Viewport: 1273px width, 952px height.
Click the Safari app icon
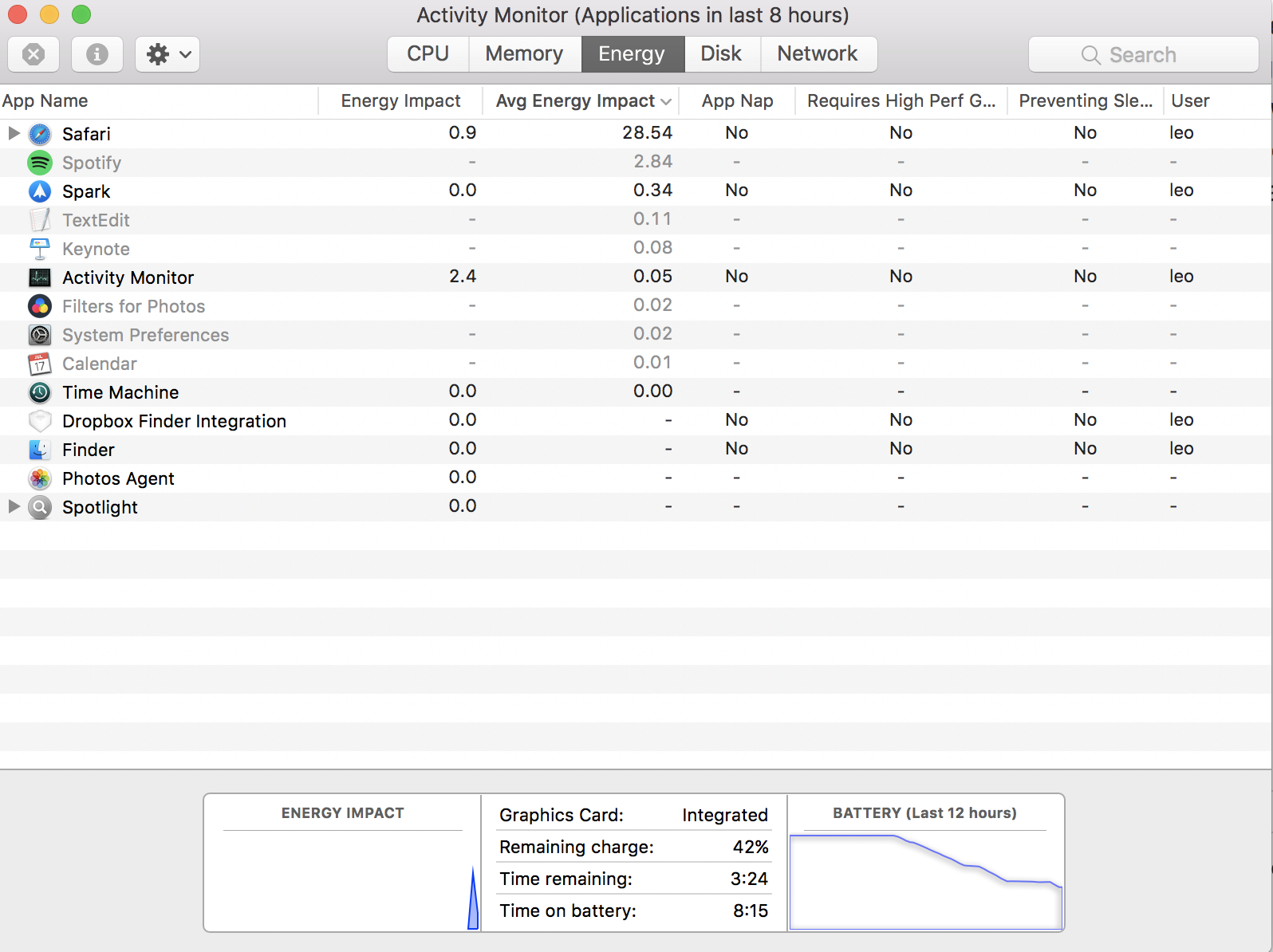click(x=40, y=134)
